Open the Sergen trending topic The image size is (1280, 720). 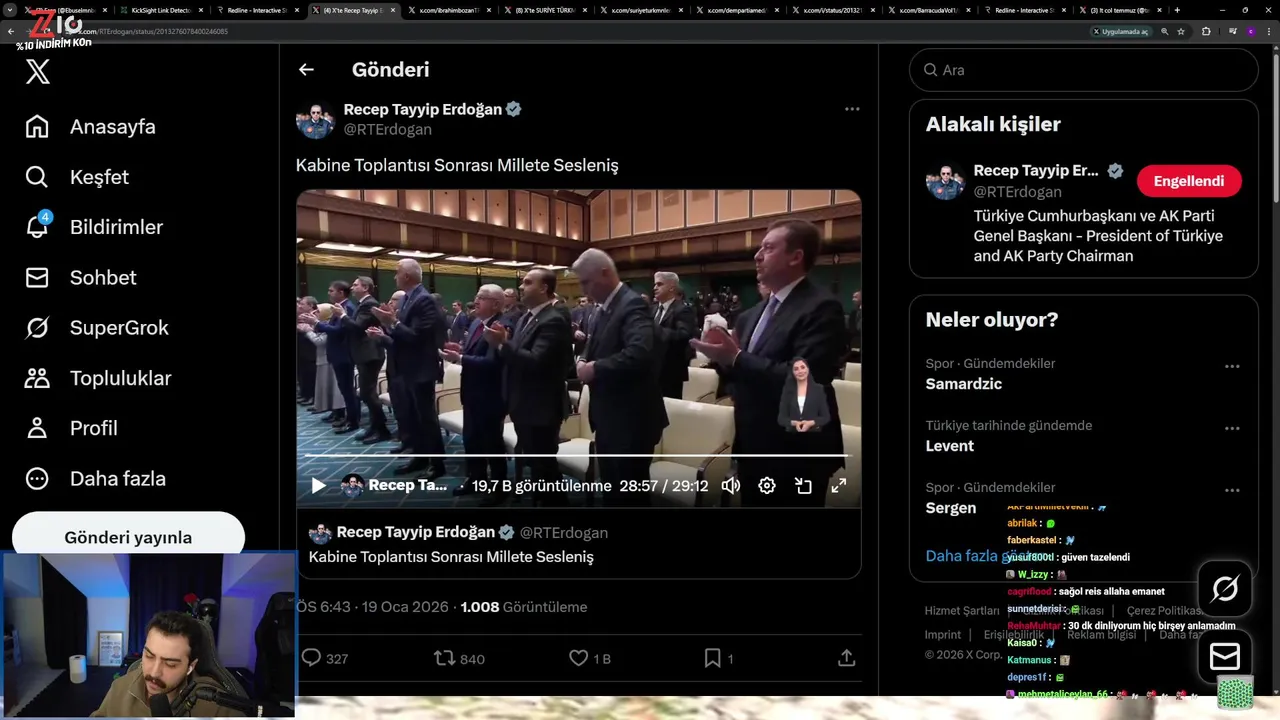coord(951,508)
